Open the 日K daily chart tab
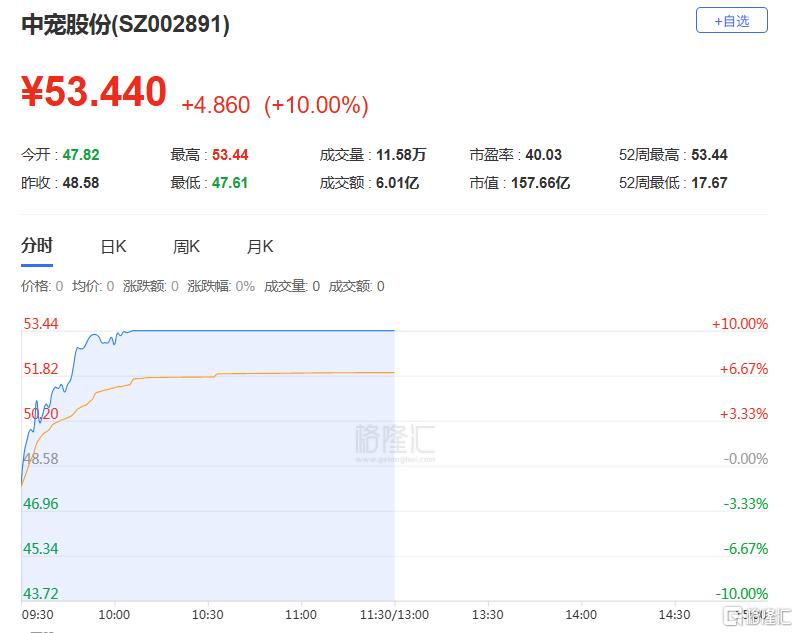The image size is (798, 633). pos(113,247)
